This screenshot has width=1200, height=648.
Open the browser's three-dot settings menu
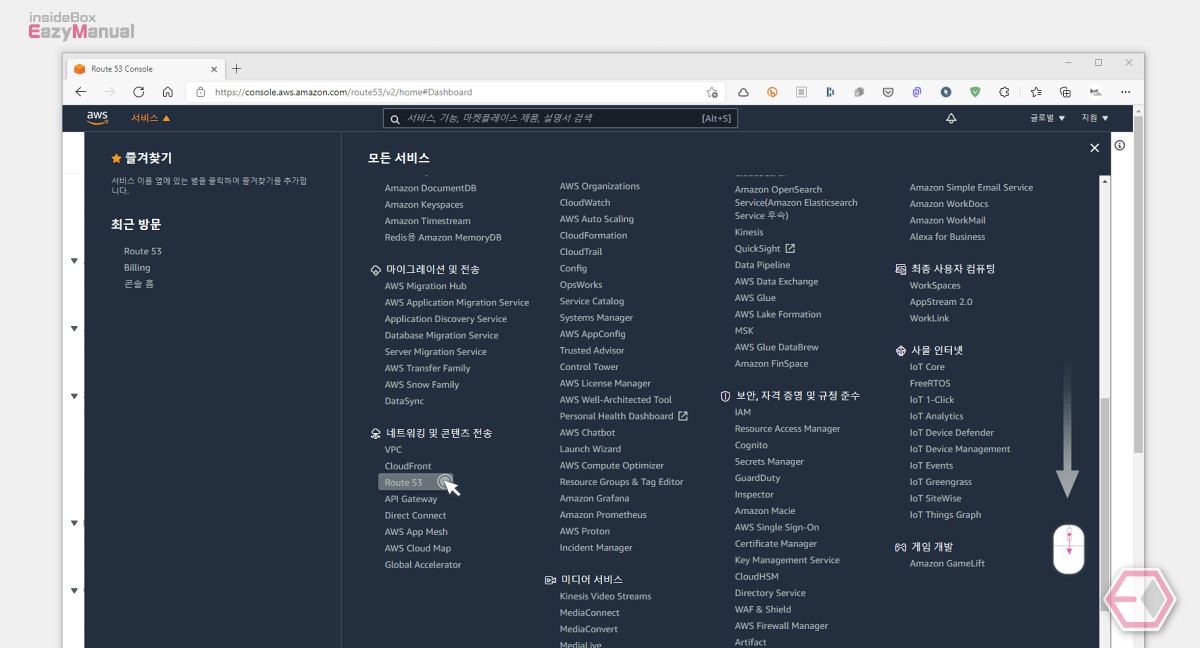click(1127, 91)
